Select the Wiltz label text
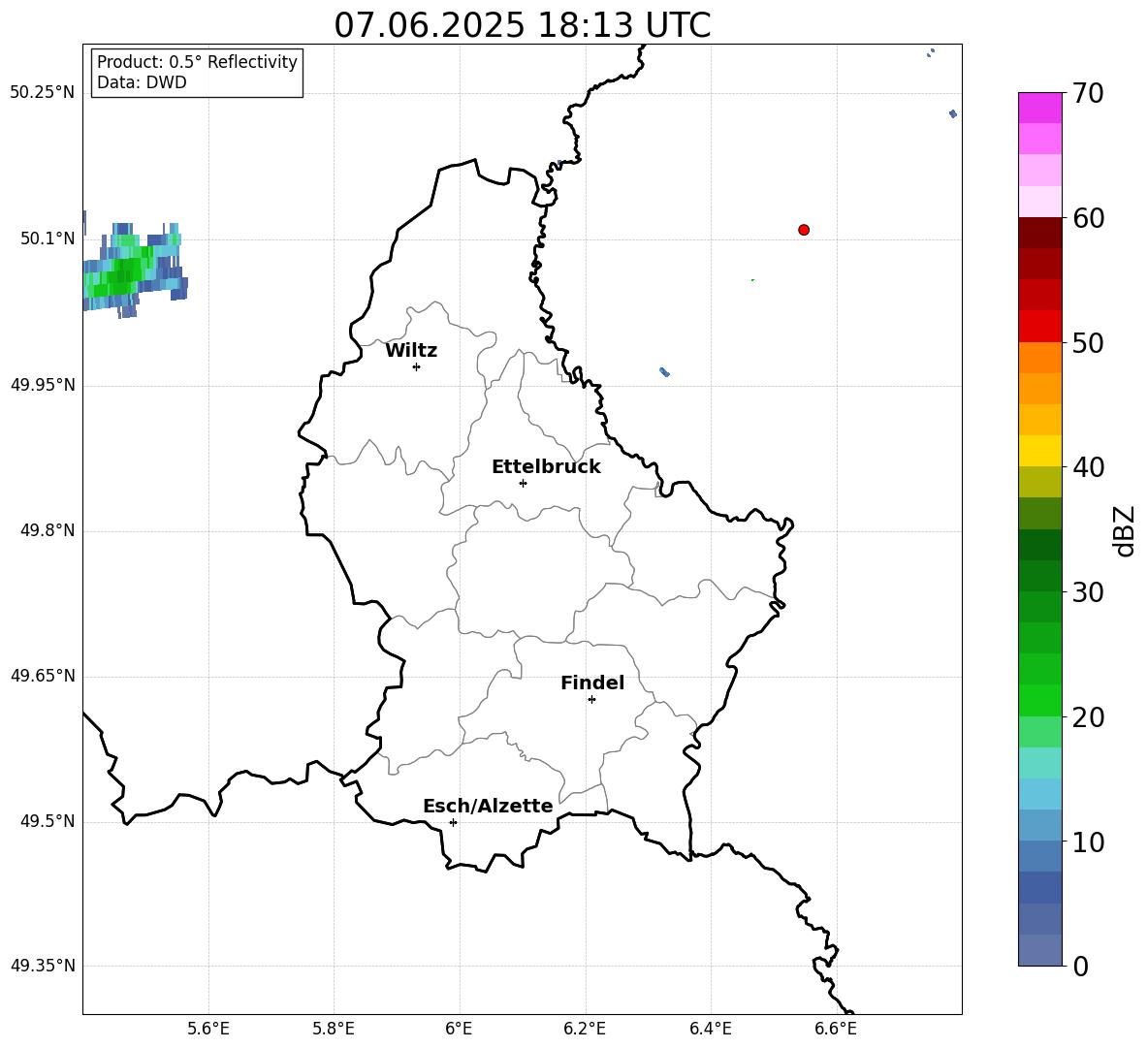 tap(411, 351)
